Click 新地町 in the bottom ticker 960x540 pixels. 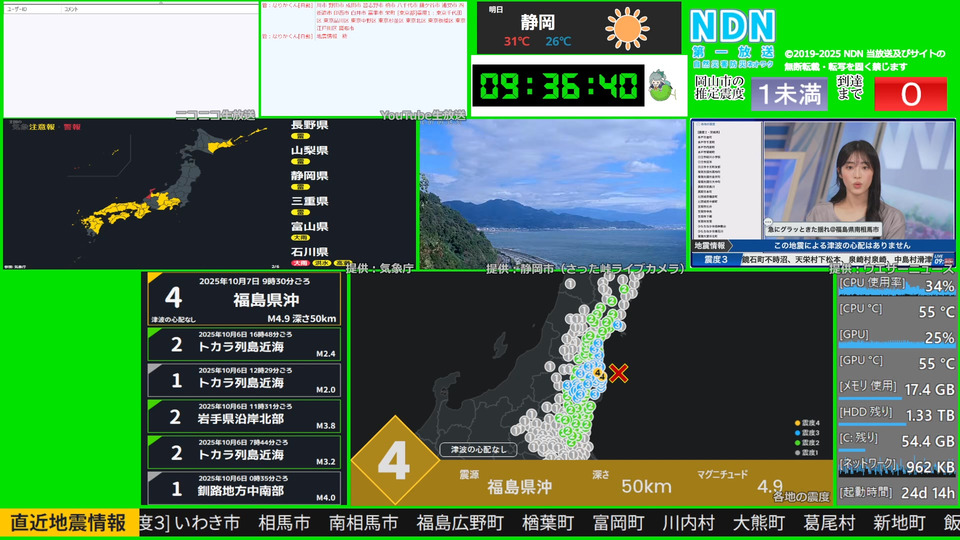click(899, 523)
